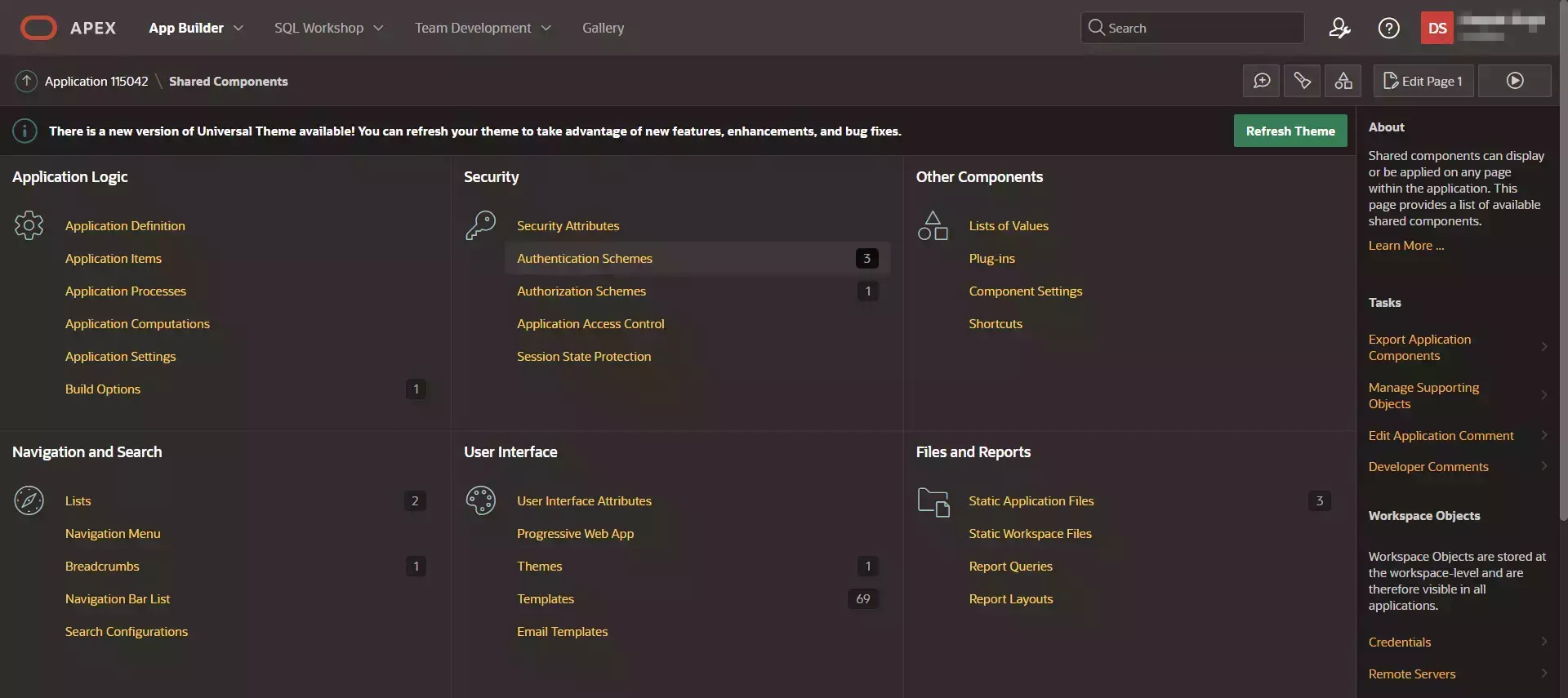
Task: Open Application Definition link
Action: [125, 225]
